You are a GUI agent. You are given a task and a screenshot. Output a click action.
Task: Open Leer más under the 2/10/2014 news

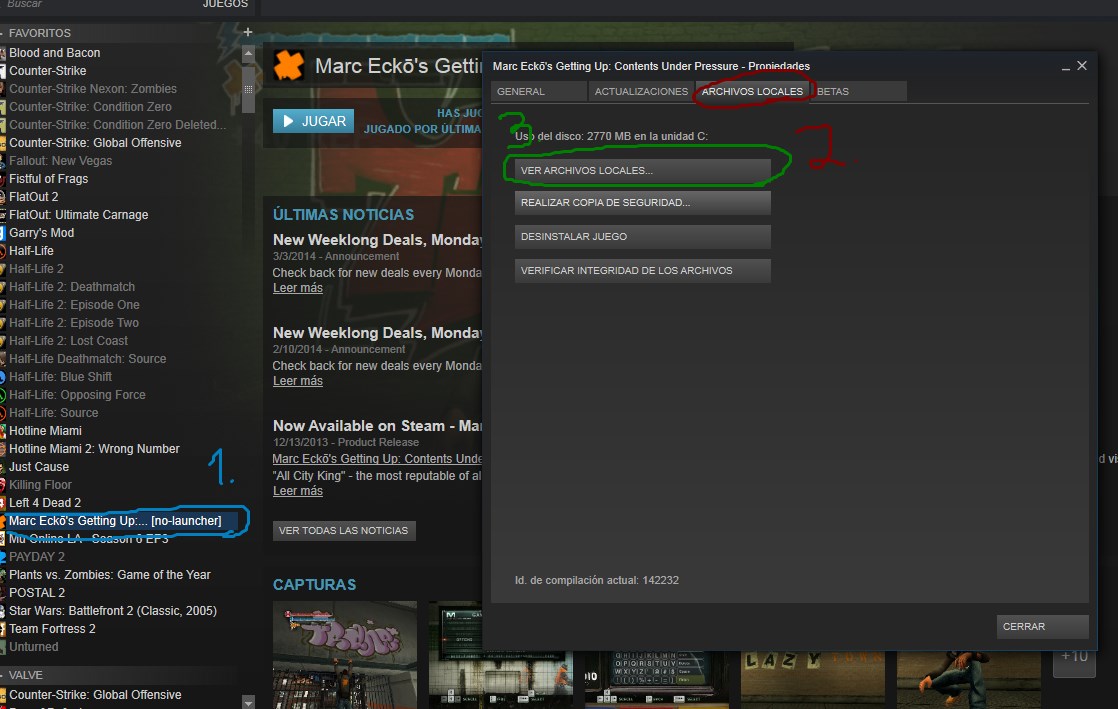tap(297, 381)
